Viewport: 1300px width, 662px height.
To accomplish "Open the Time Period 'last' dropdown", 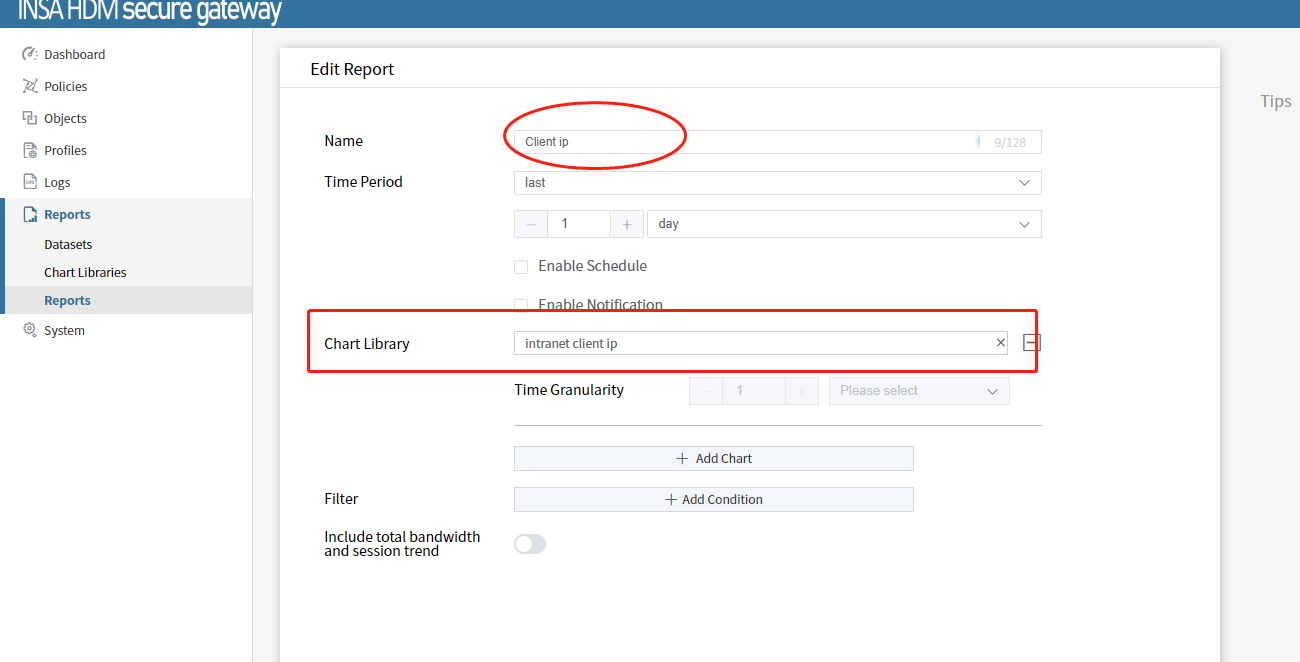I will pos(777,183).
